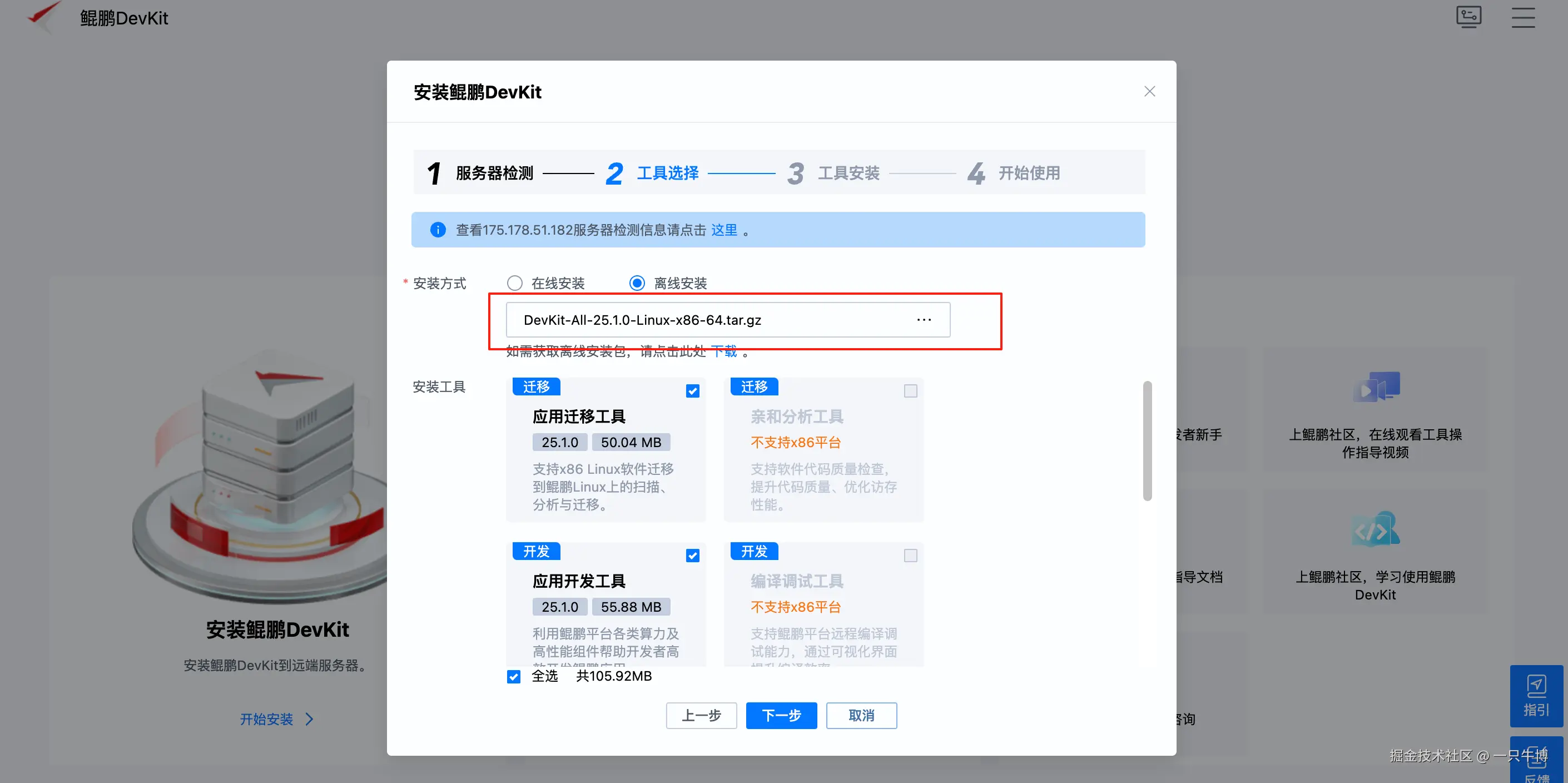Select 在线安装 online install option
Viewport: 1568px width, 783px height.
click(515, 283)
